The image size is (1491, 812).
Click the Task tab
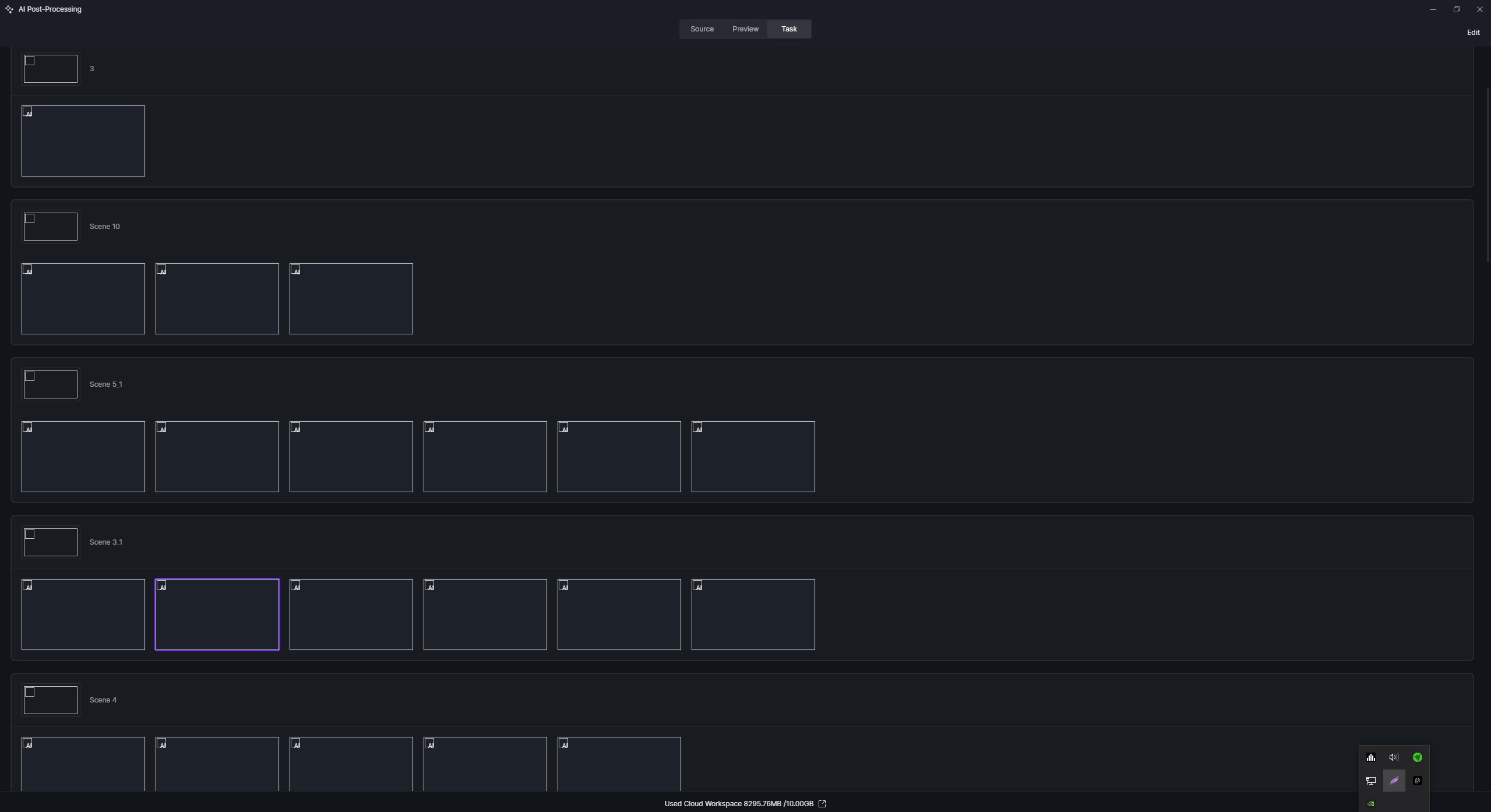coord(789,29)
